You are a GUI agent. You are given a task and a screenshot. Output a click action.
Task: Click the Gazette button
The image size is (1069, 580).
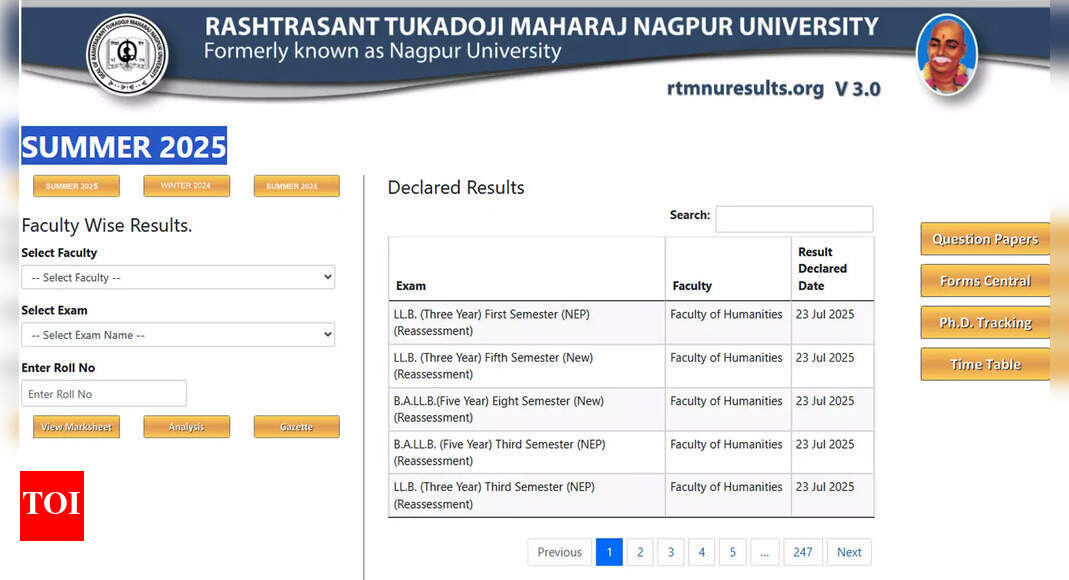[297, 427]
